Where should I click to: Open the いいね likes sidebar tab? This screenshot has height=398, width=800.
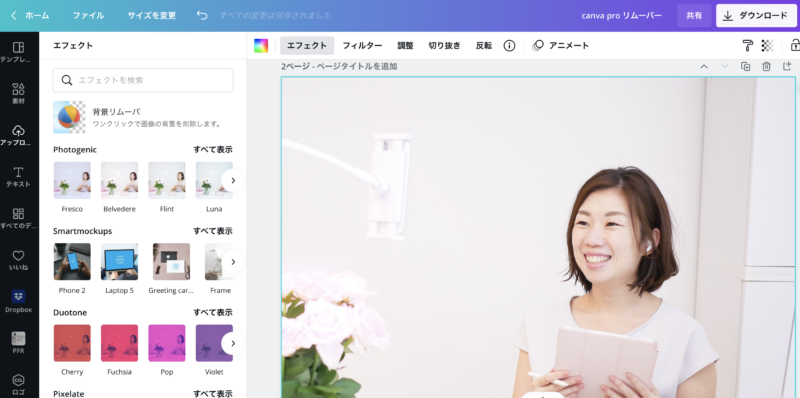(18, 260)
